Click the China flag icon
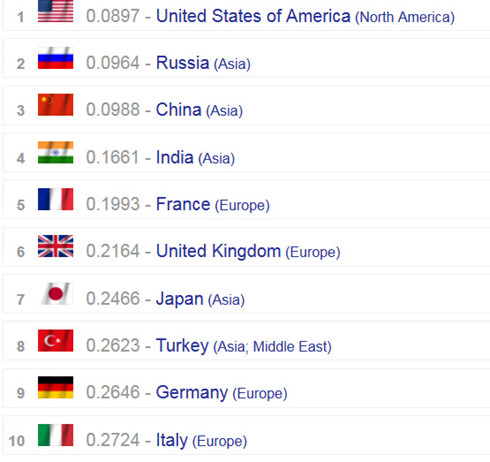 (x=55, y=105)
